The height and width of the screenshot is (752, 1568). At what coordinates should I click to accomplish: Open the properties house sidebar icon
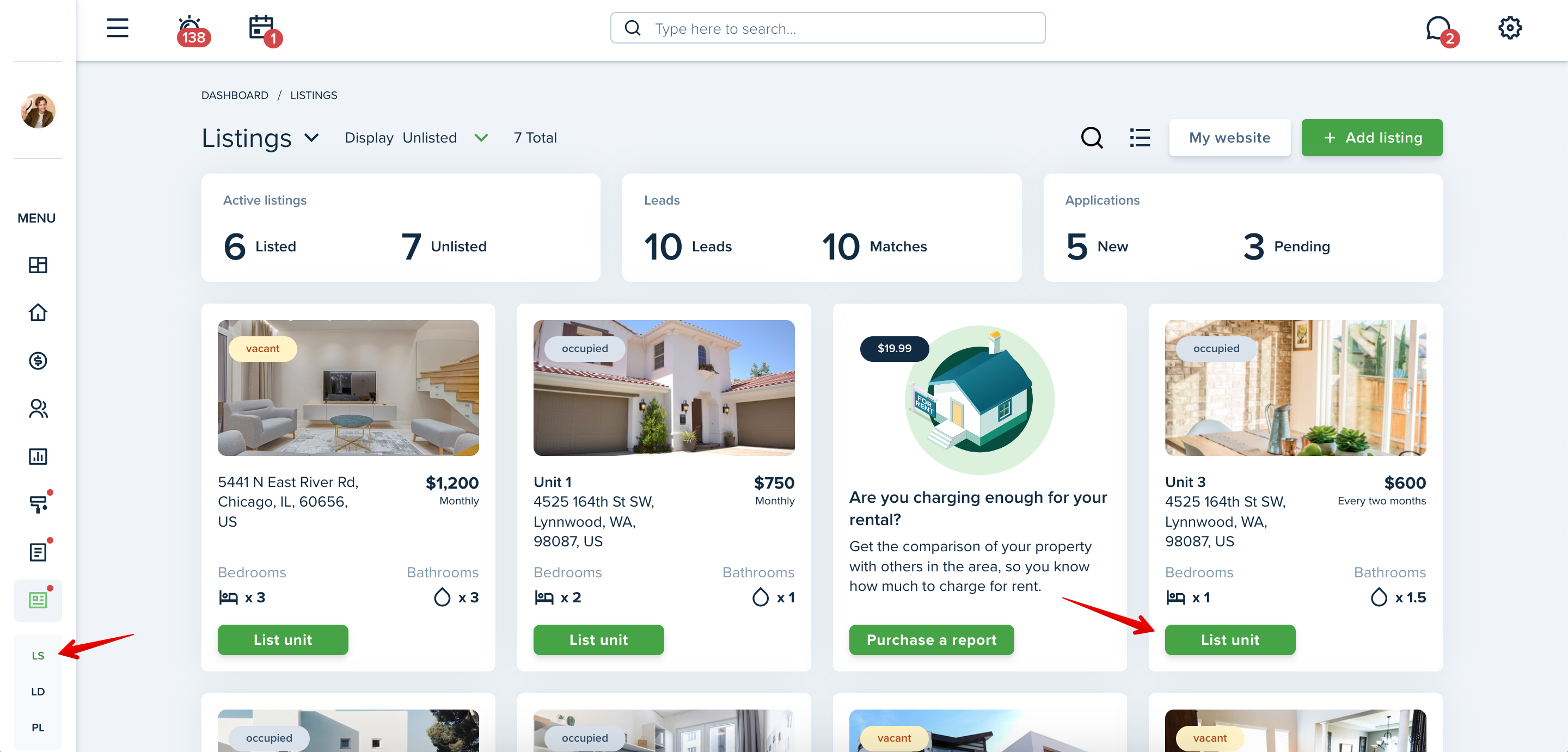pos(38,312)
